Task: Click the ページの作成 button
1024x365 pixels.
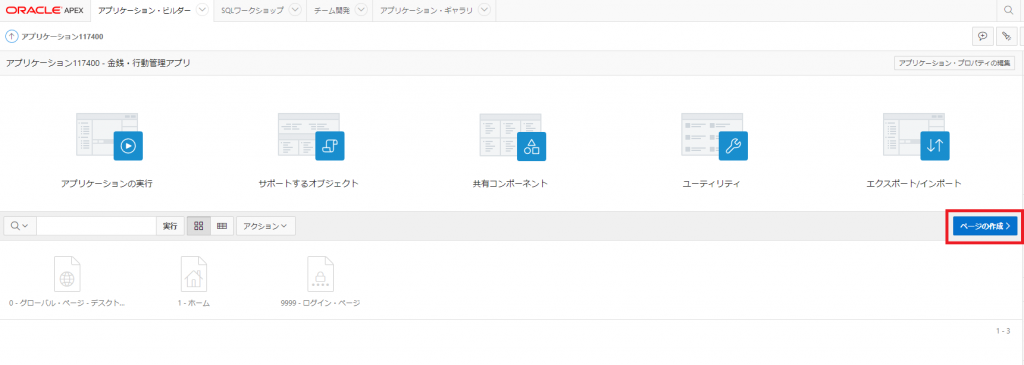Action: [985, 225]
